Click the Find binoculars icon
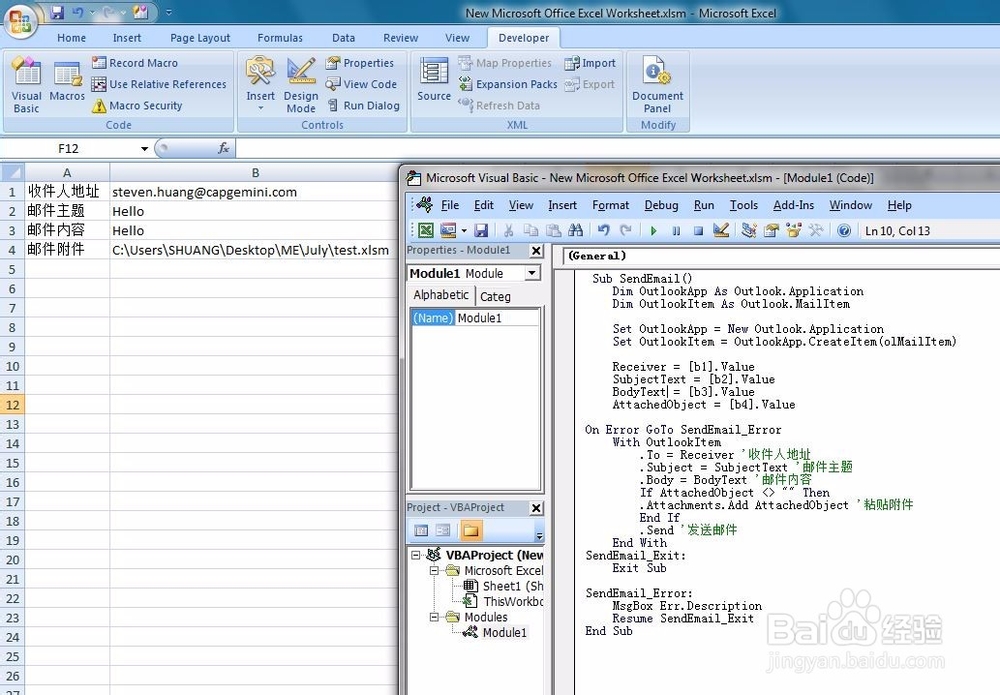The height and width of the screenshot is (695, 1000). (x=575, y=230)
